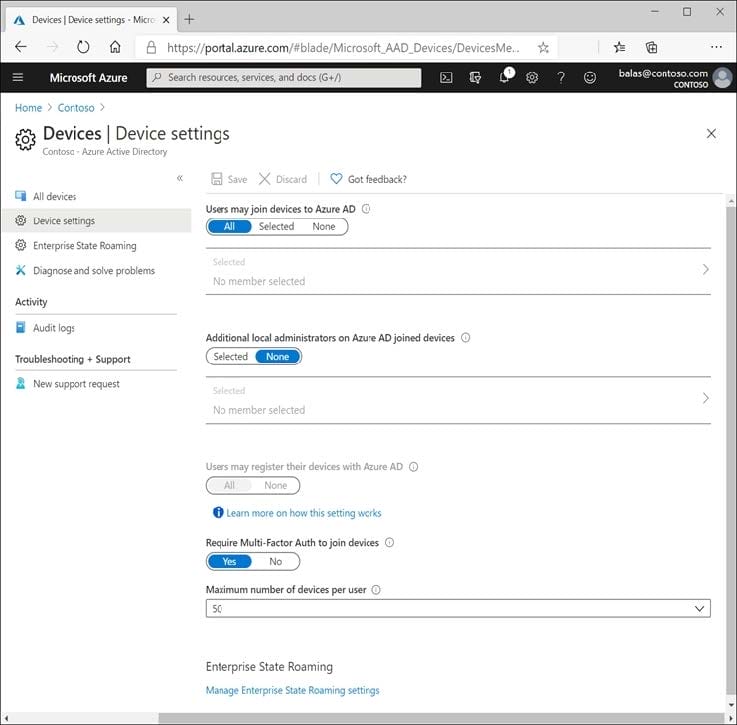The width and height of the screenshot is (737, 725).
Task: Go back with the browser back arrow
Action: (x=21, y=47)
